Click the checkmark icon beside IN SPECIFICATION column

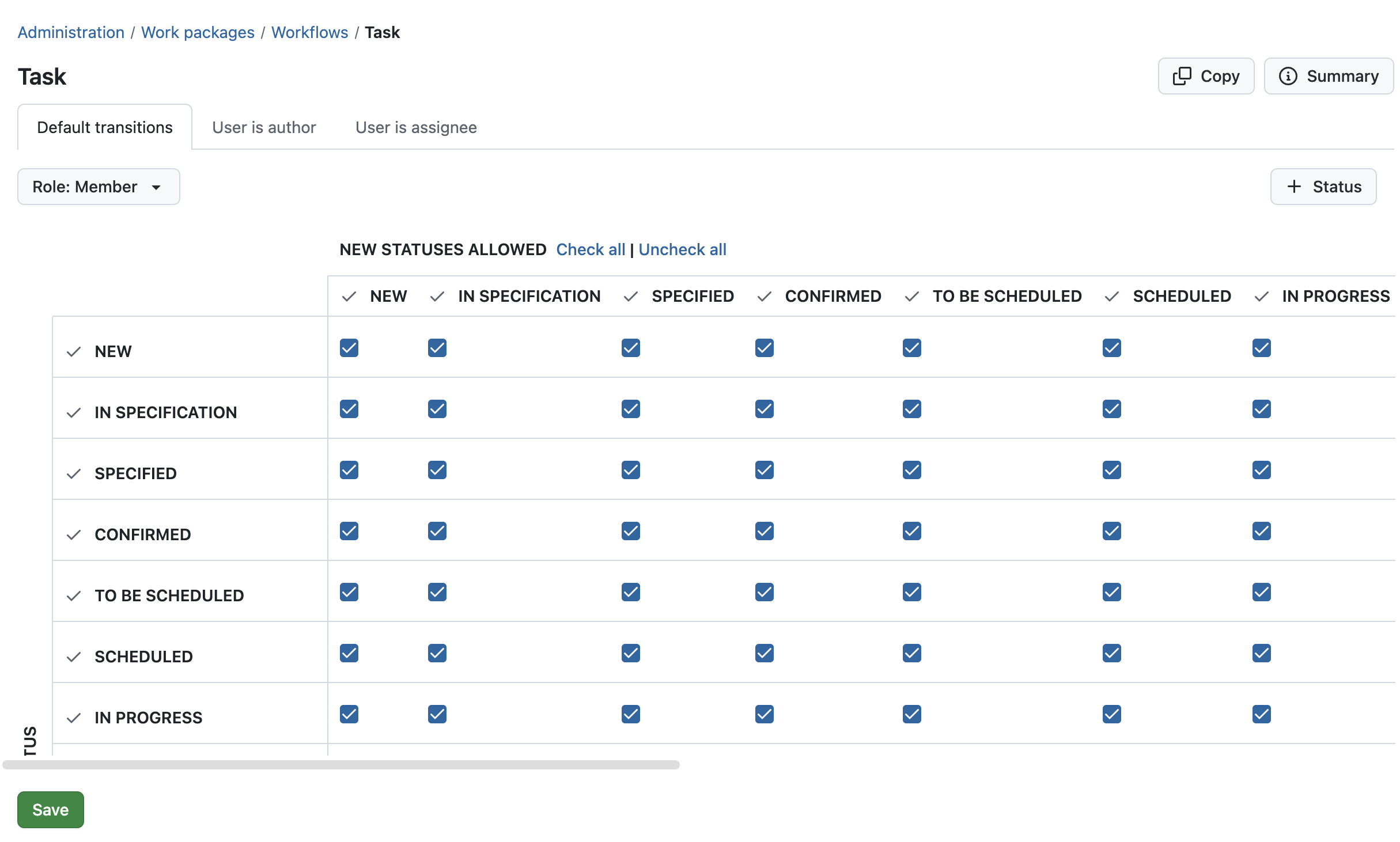[x=436, y=296]
